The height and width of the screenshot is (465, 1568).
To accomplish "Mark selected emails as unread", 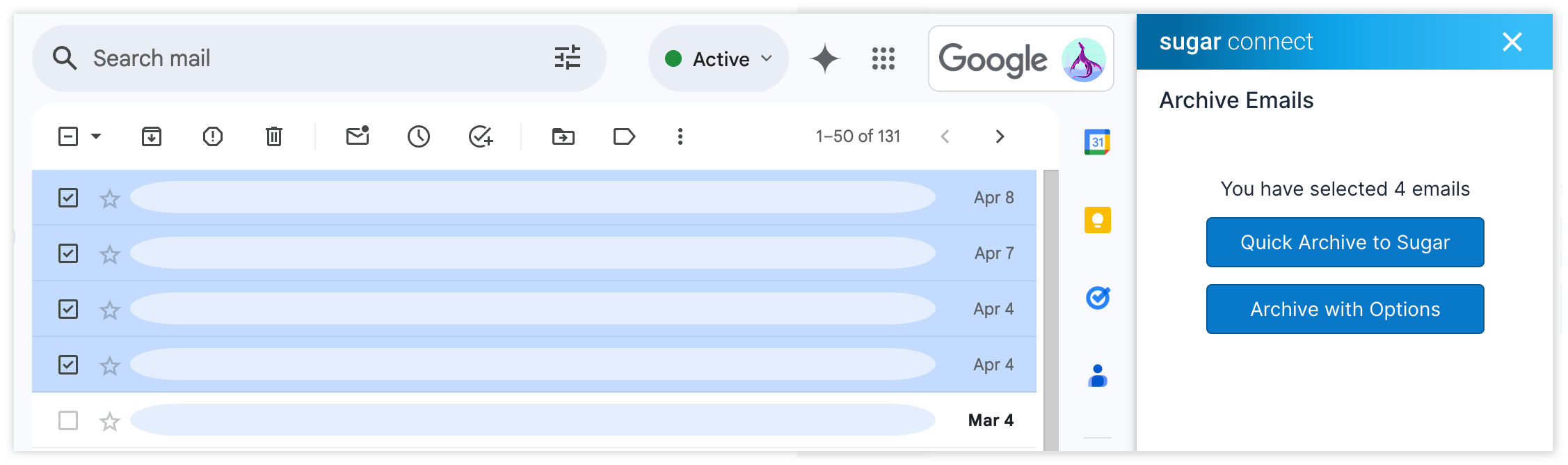I will point(358,136).
